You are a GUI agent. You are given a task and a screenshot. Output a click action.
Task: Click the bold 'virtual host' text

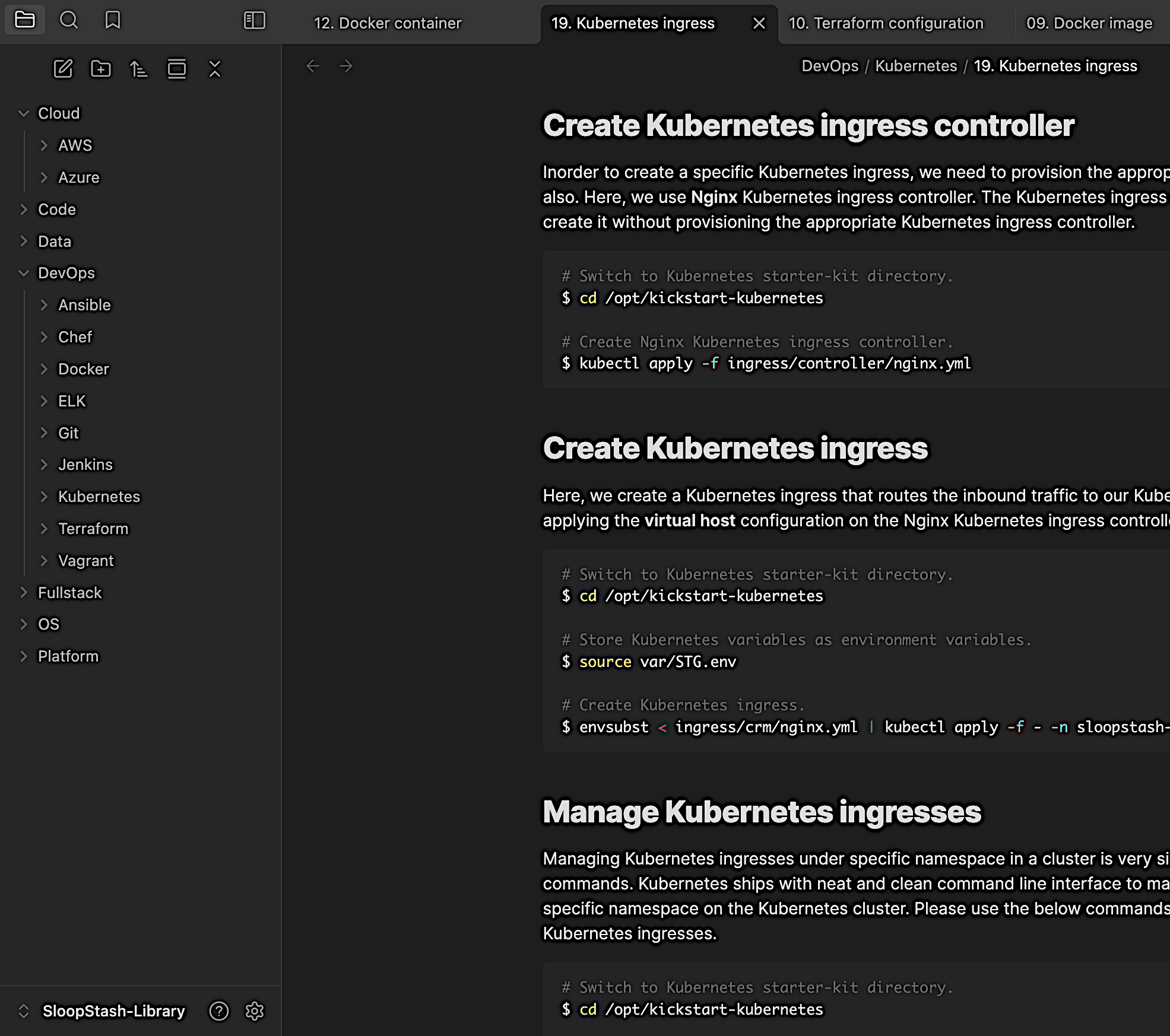690,520
